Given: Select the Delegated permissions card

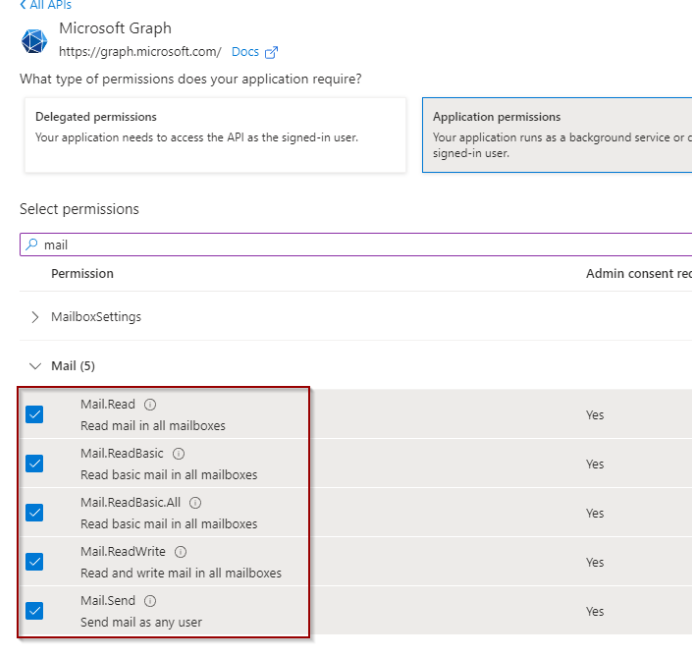Looking at the screenshot, I should pos(215,135).
